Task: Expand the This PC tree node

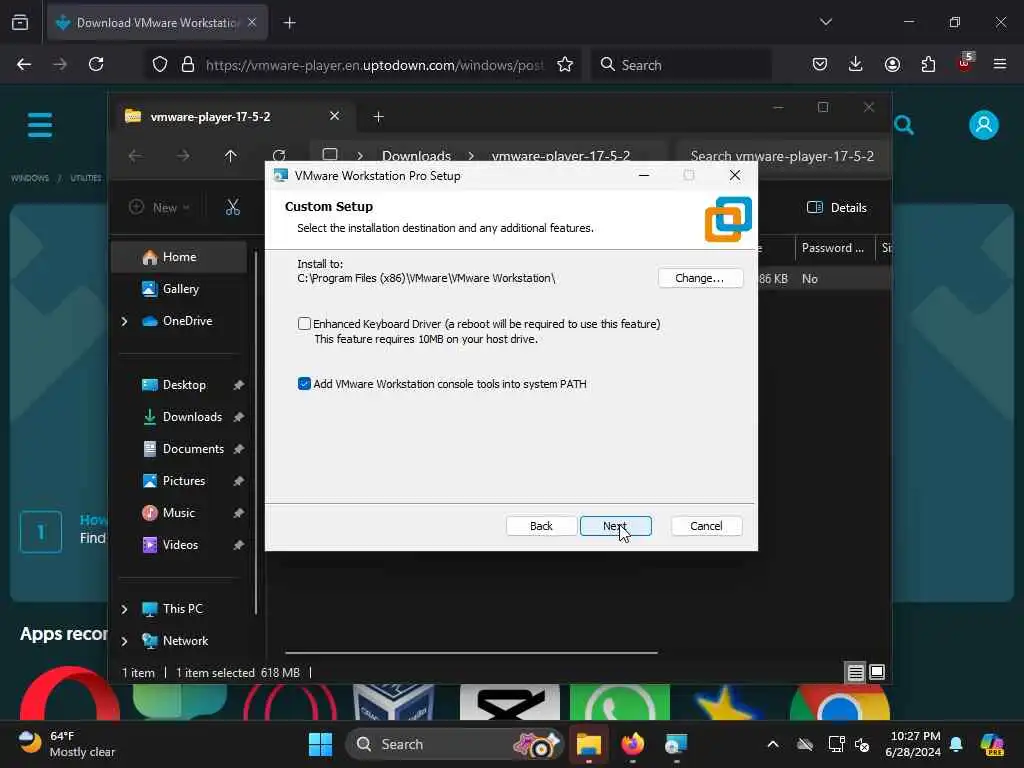Action: click(124, 609)
